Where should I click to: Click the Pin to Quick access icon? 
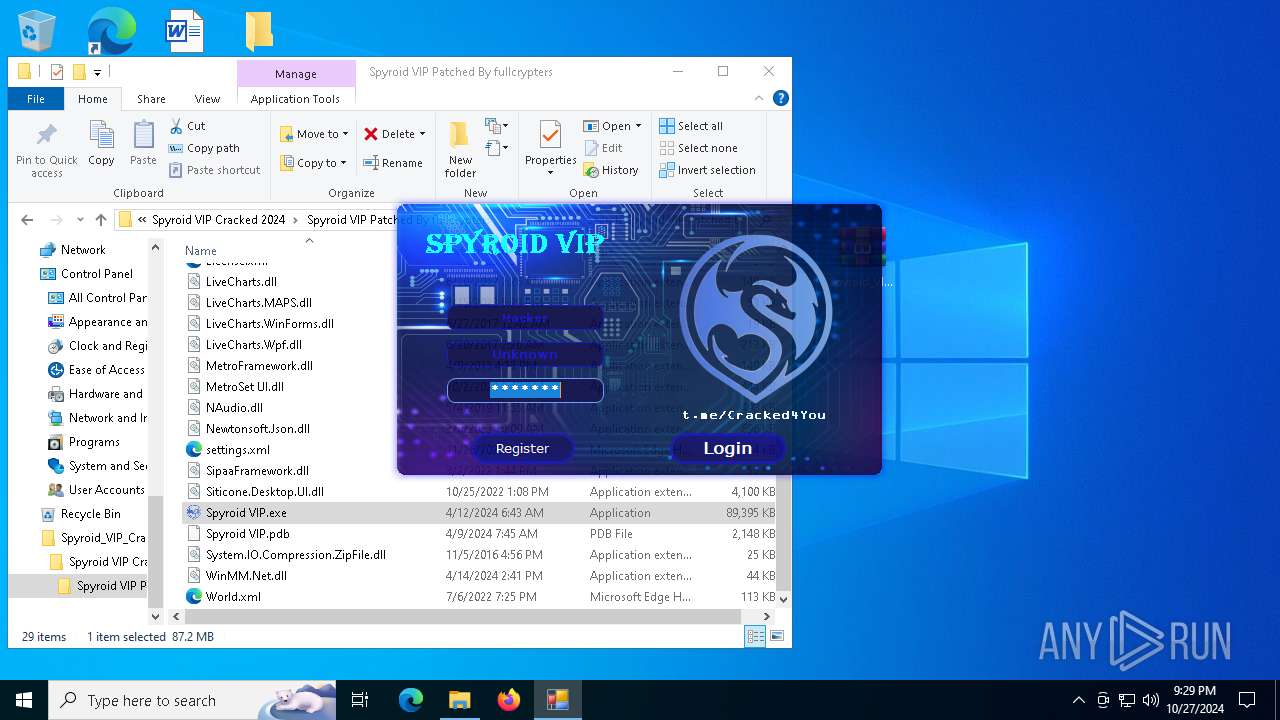(46, 135)
